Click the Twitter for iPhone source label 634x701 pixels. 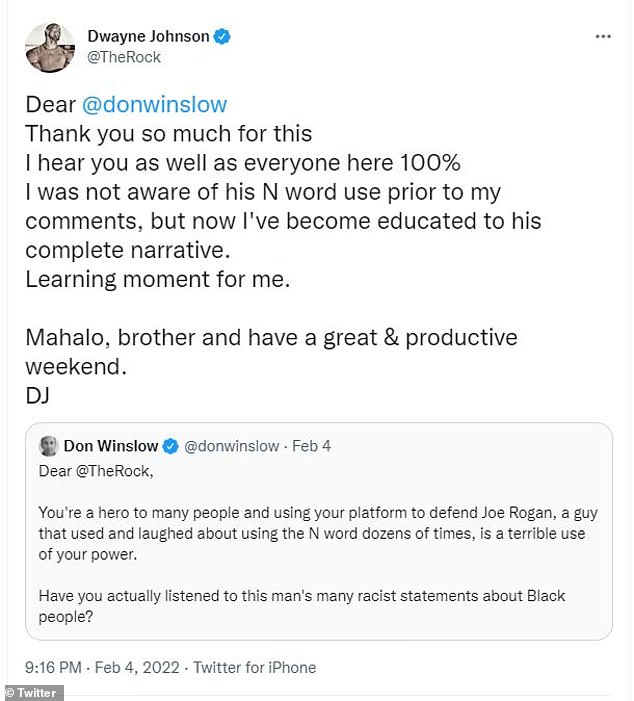254,667
